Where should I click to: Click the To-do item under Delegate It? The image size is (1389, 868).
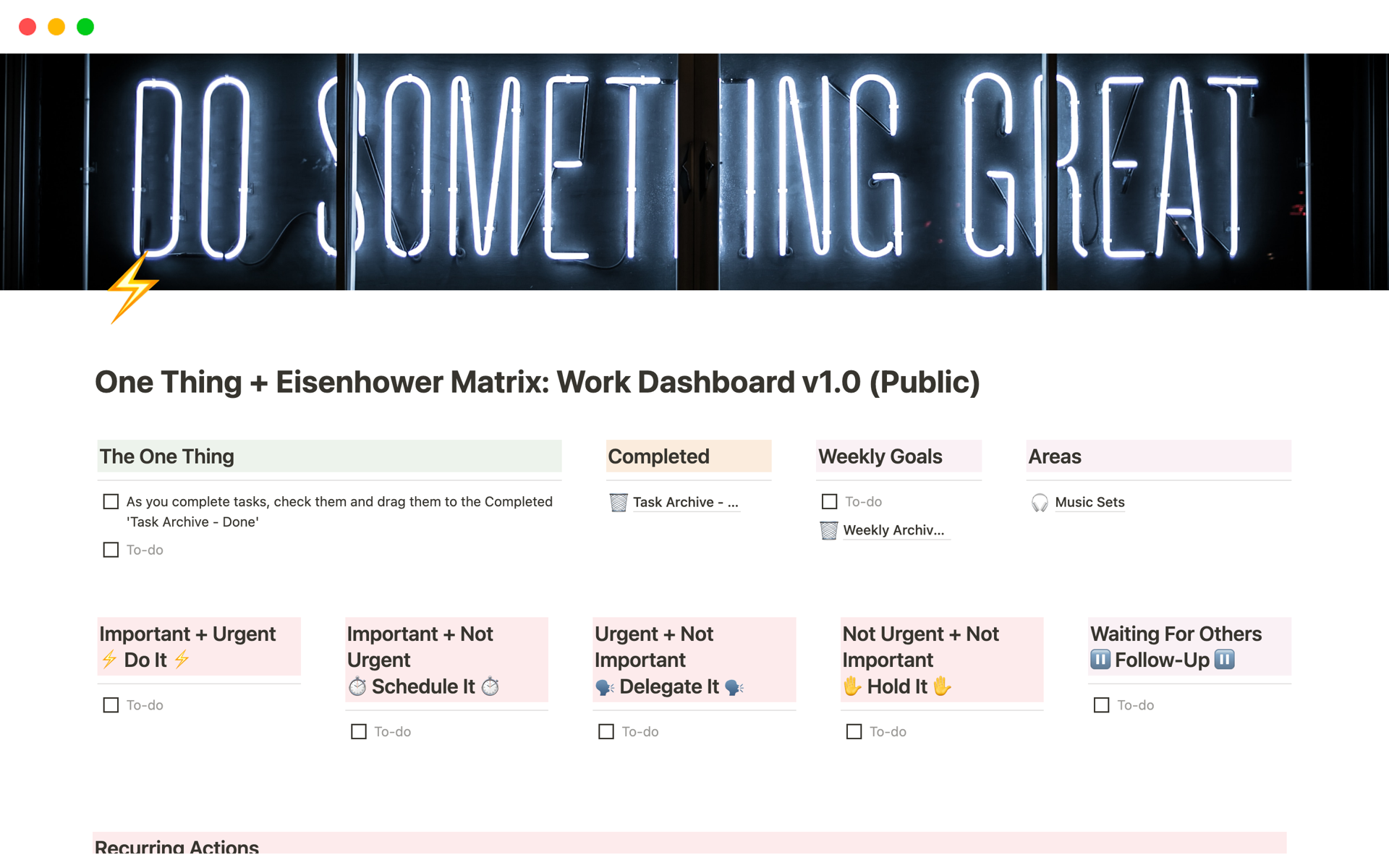(x=640, y=732)
